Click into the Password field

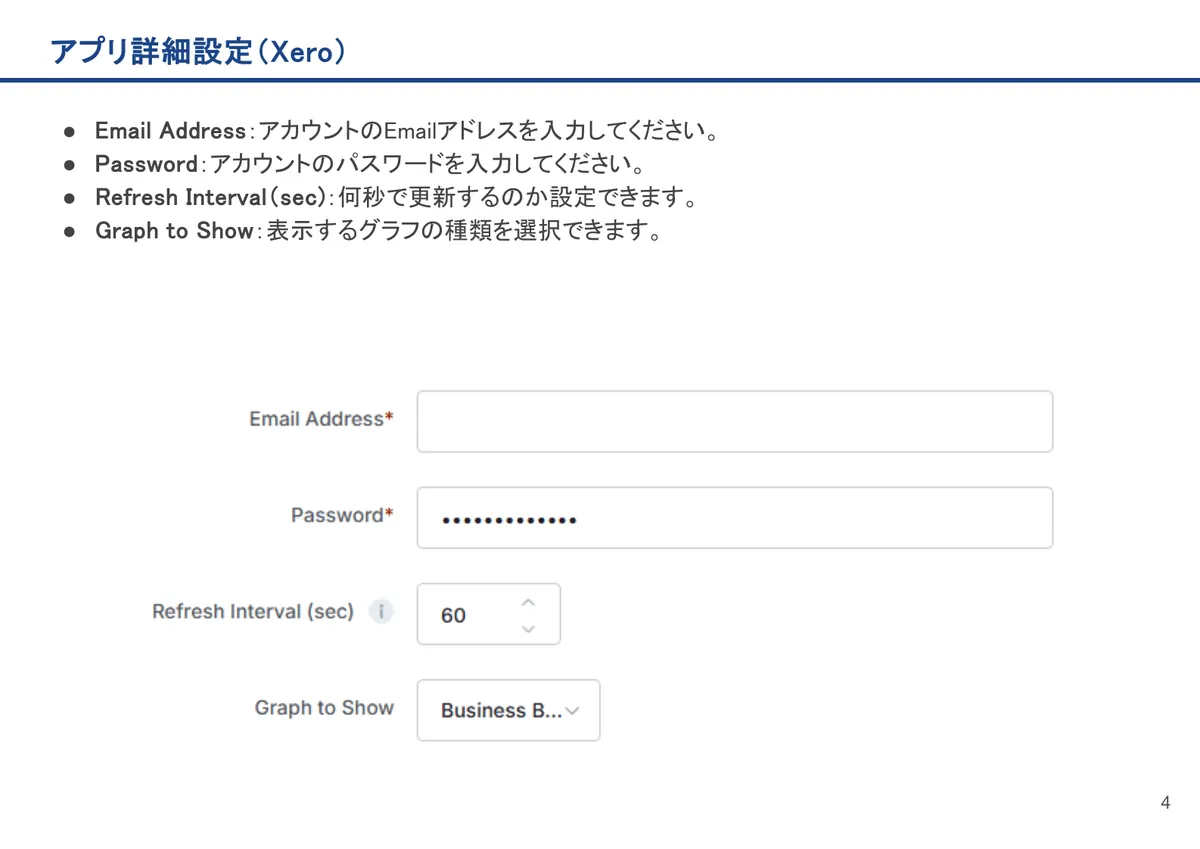tap(735, 518)
